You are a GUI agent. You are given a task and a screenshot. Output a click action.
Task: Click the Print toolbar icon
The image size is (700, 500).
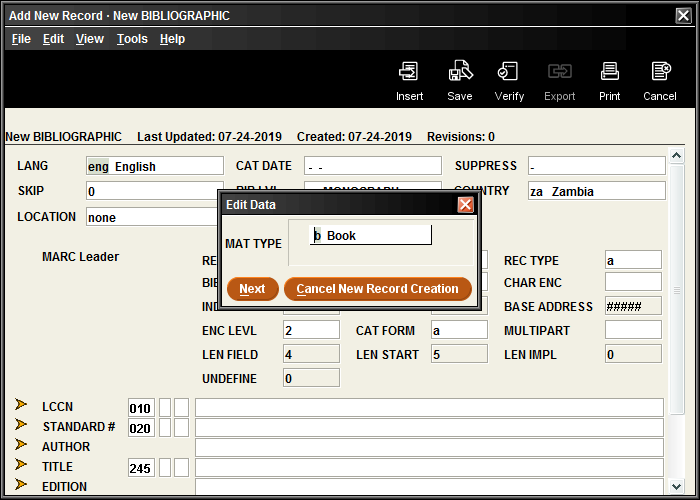tap(609, 71)
